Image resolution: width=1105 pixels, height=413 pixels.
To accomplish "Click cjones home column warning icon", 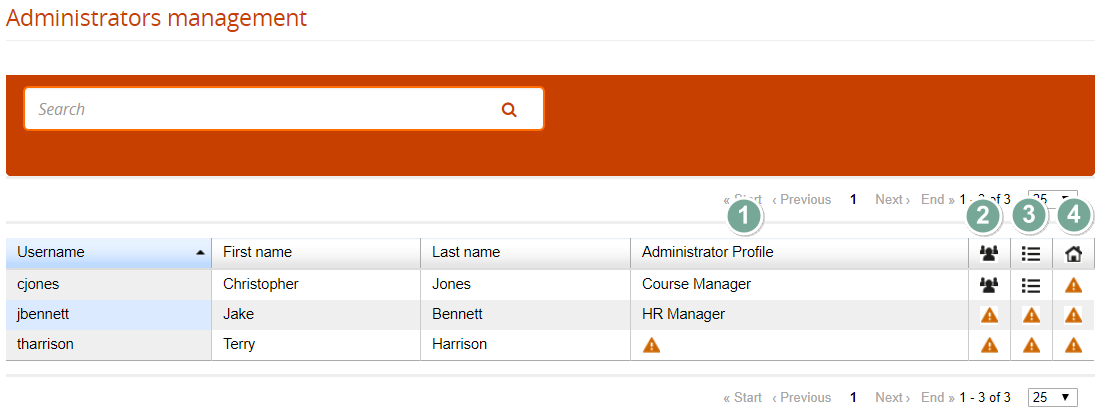I will pos(1074,285).
